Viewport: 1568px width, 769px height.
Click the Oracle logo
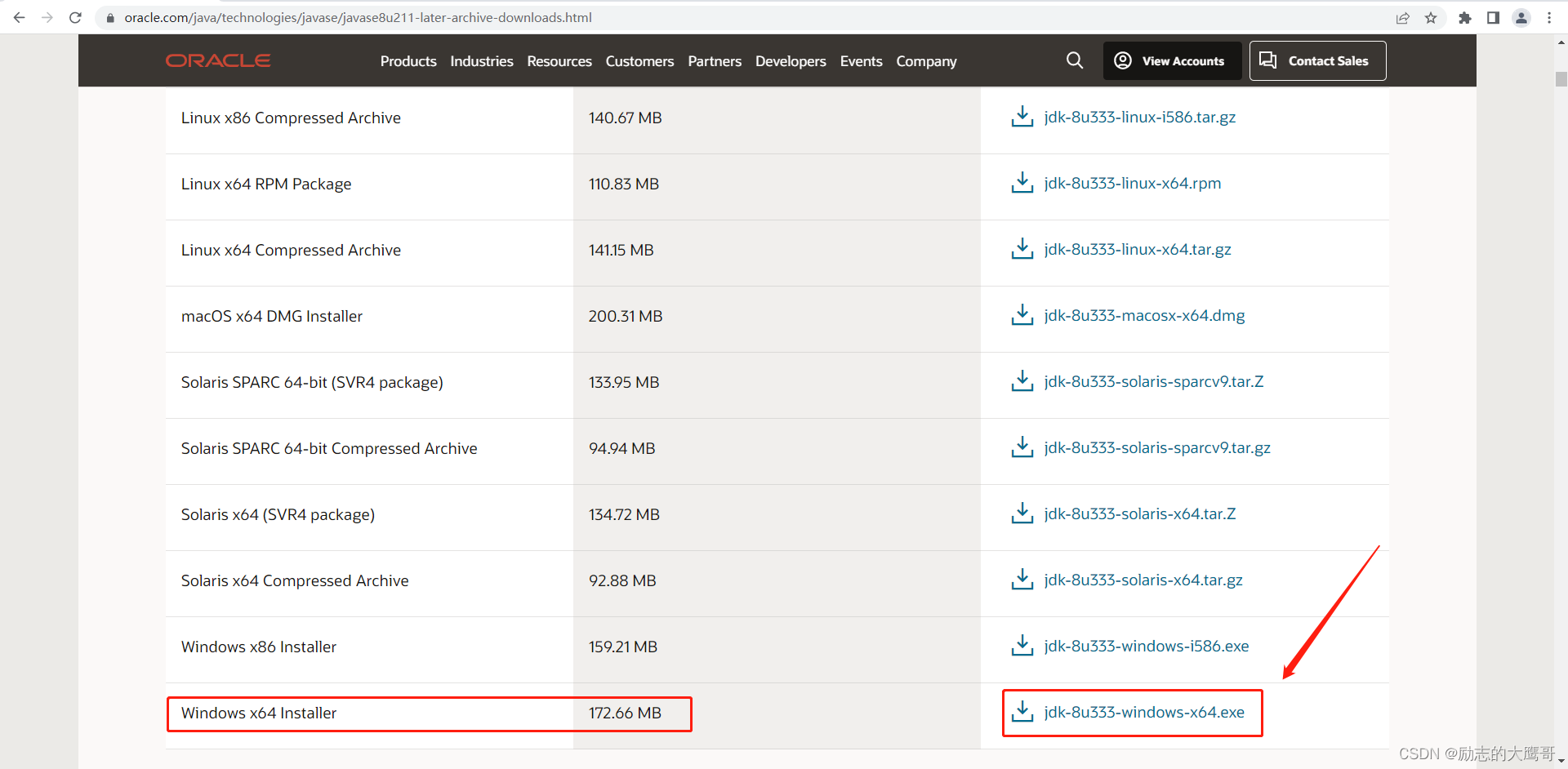(x=218, y=60)
